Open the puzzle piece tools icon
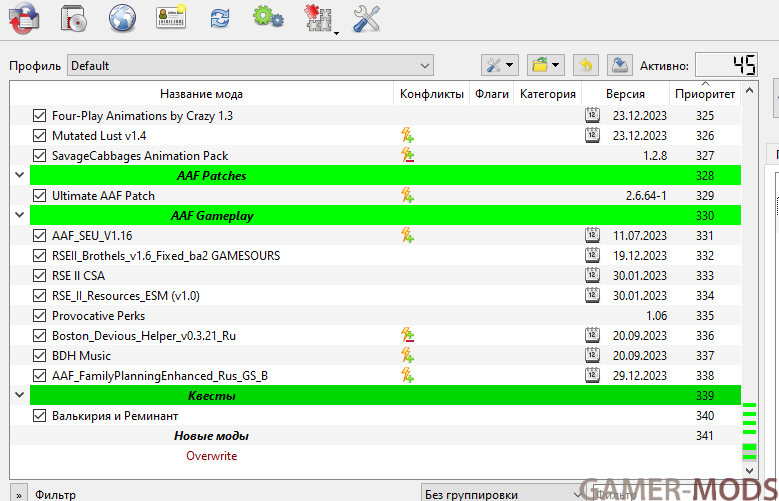The image size is (779, 501). 320,20
